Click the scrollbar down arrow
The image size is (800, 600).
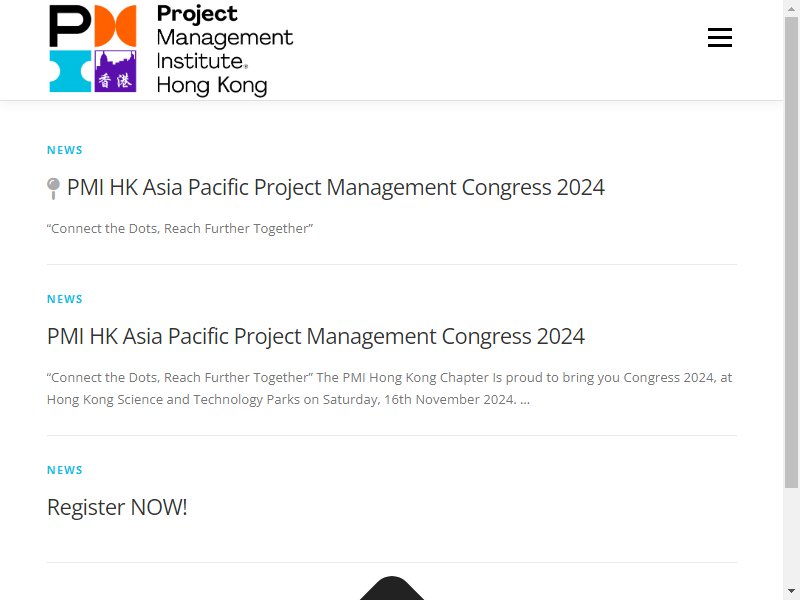click(x=791, y=592)
